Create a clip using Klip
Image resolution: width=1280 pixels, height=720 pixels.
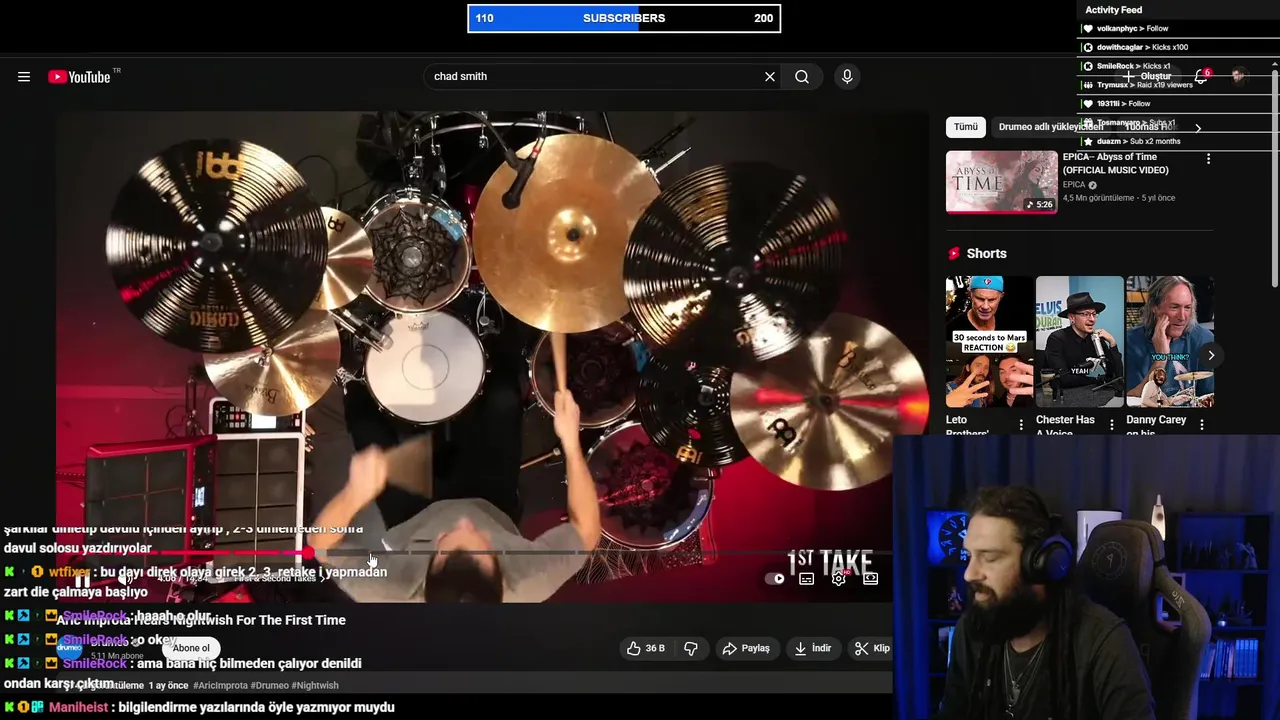[871, 648]
